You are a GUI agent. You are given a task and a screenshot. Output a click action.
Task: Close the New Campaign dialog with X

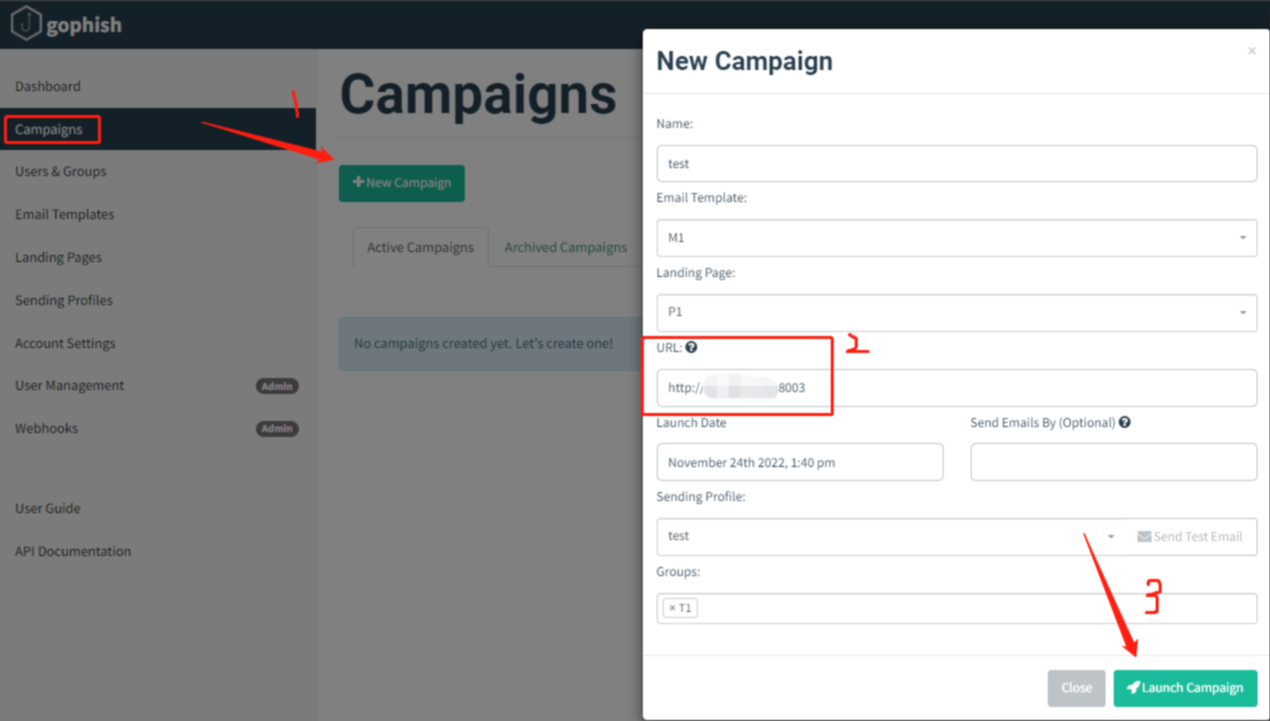point(1251,50)
